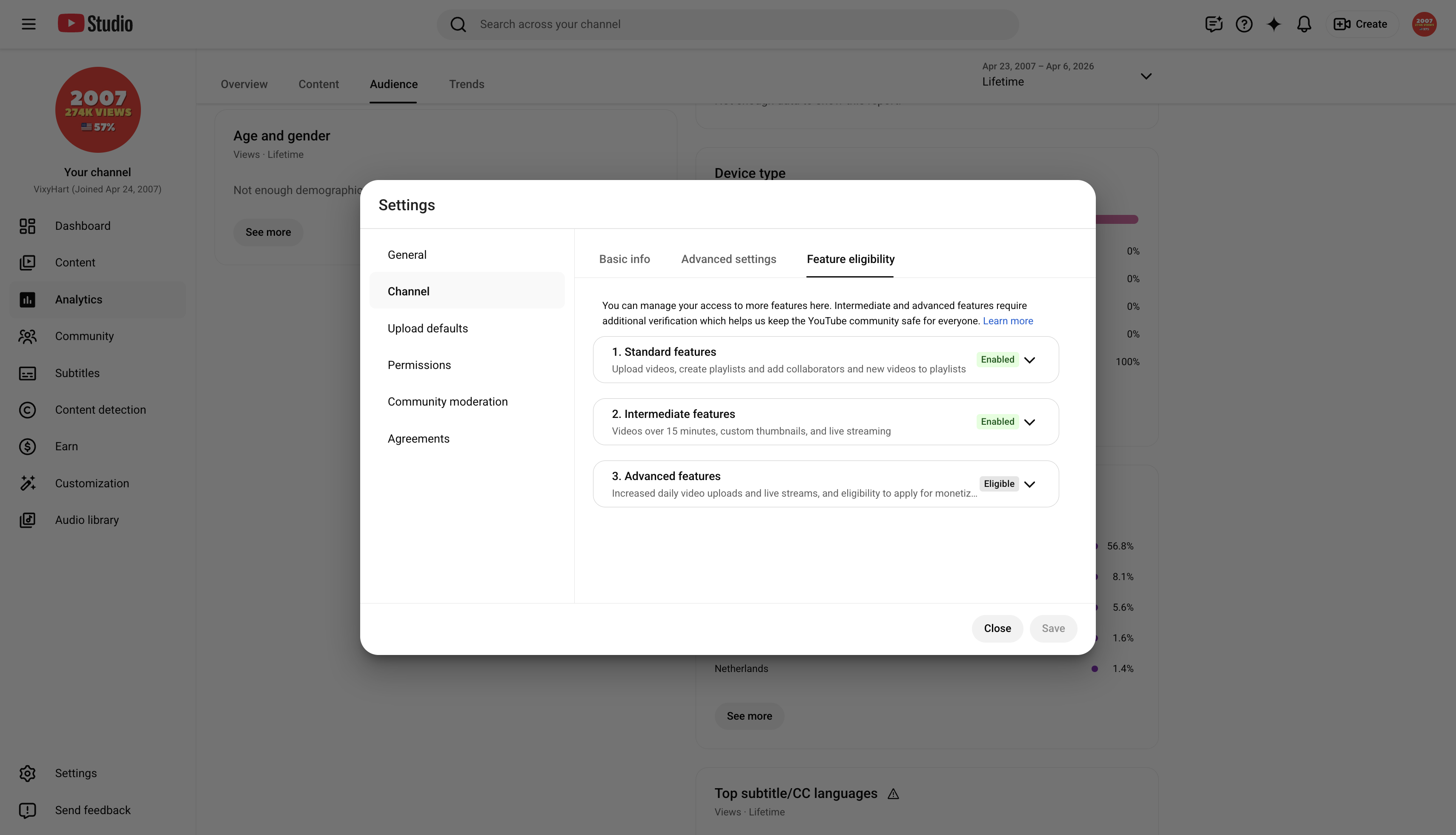This screenshot has height=835, width=1456.
Task: Open Upload defaults settings
Action: coord(467,329)
